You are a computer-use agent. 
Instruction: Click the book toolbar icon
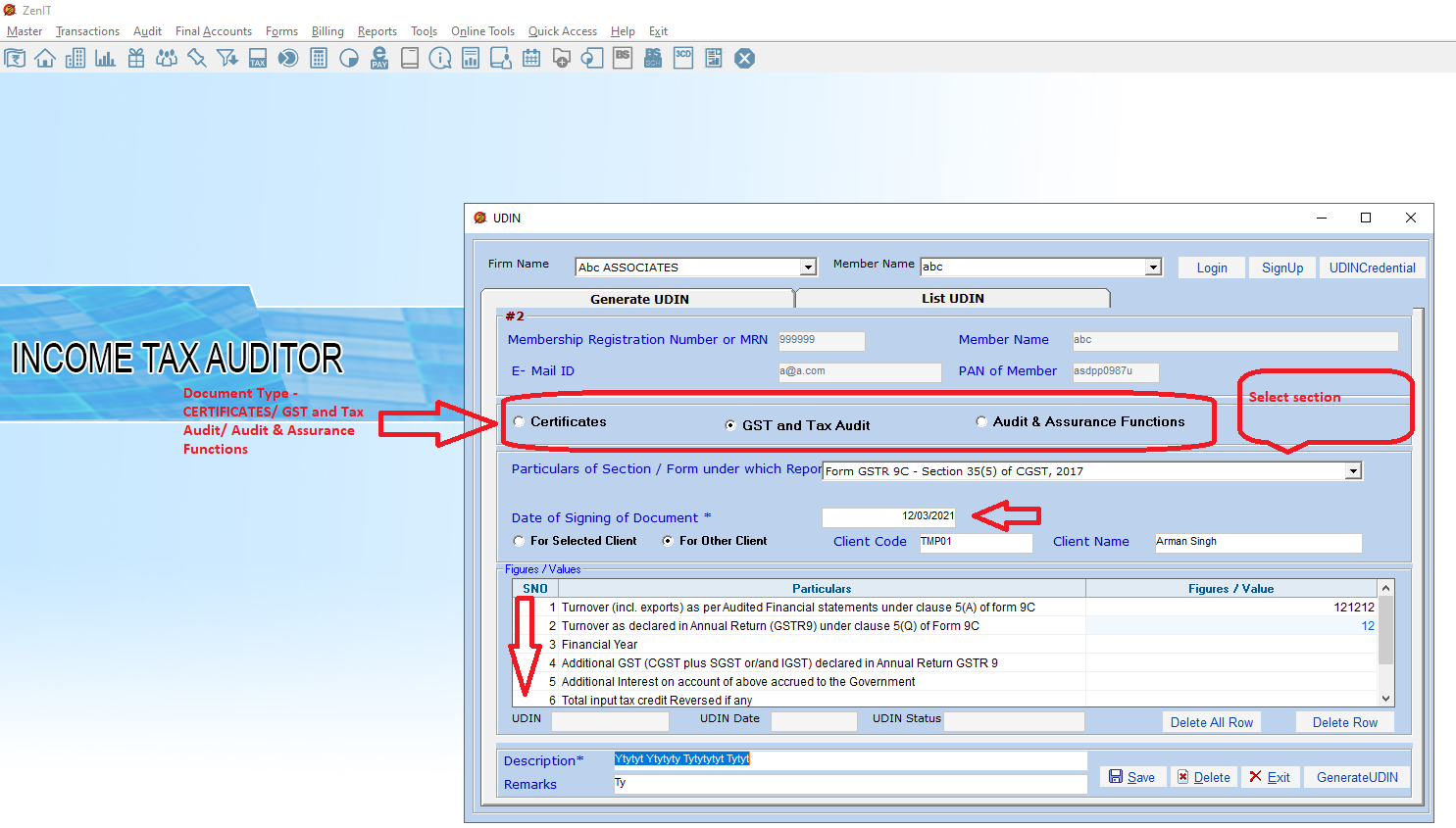coord(410,59)
